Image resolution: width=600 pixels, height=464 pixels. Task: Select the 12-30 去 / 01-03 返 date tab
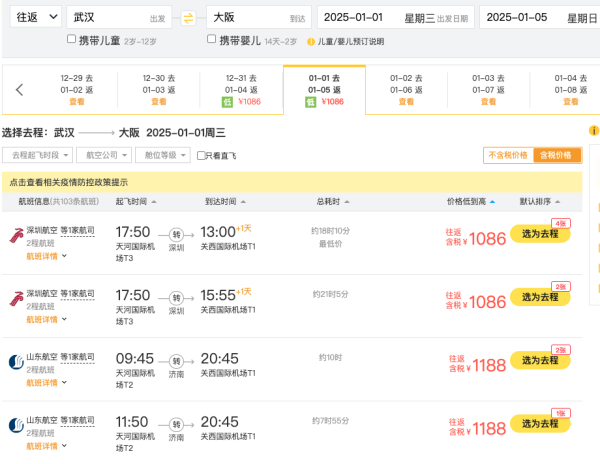[x=159, y=90]
